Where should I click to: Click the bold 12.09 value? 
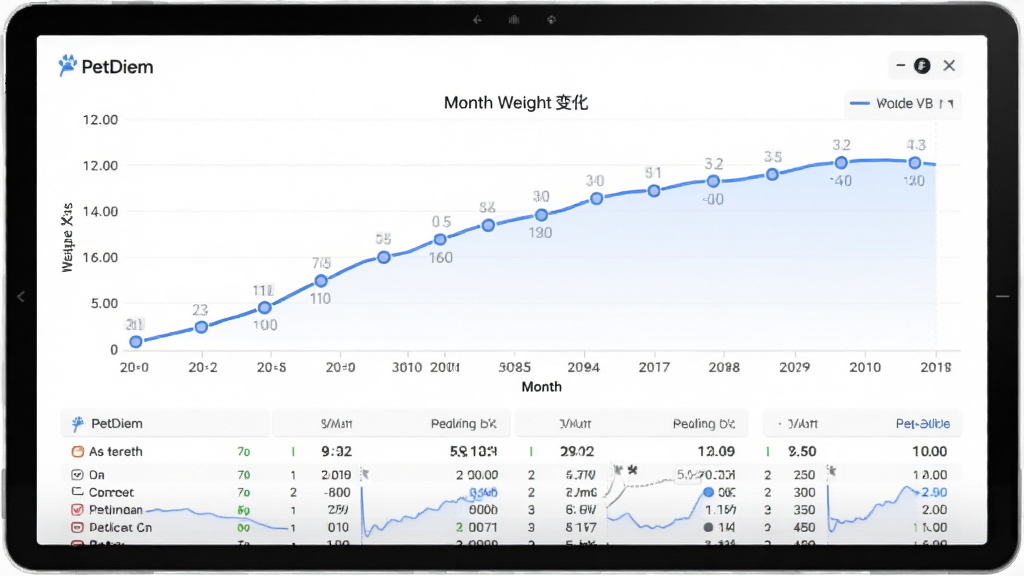tap(716, 451)
